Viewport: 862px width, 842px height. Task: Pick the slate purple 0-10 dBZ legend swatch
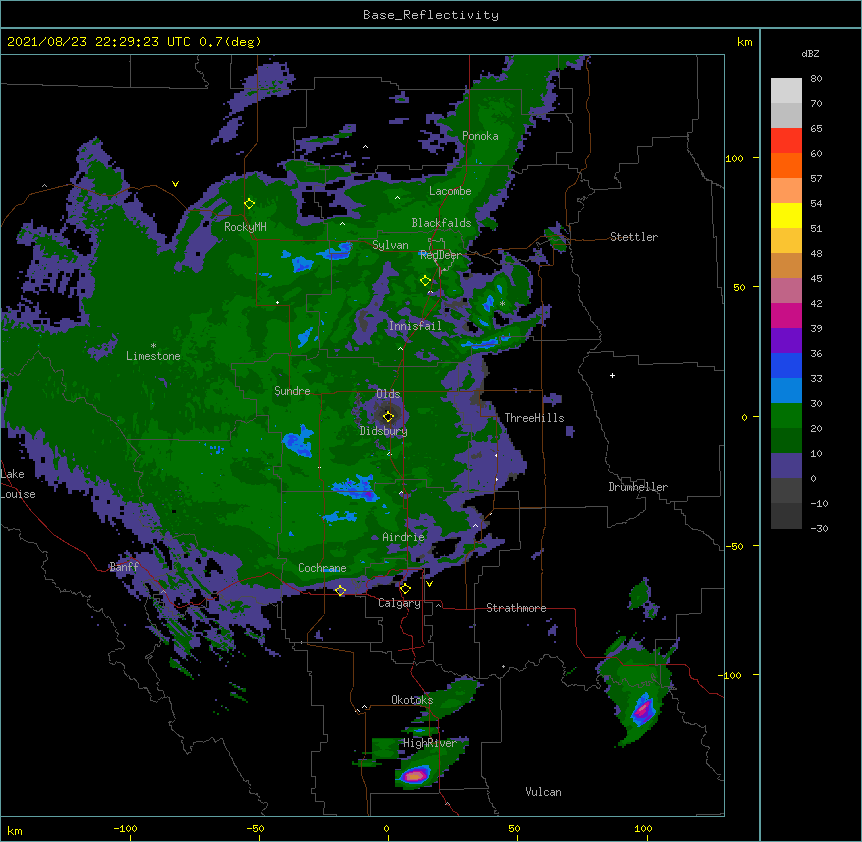click(x=786, y=466)
